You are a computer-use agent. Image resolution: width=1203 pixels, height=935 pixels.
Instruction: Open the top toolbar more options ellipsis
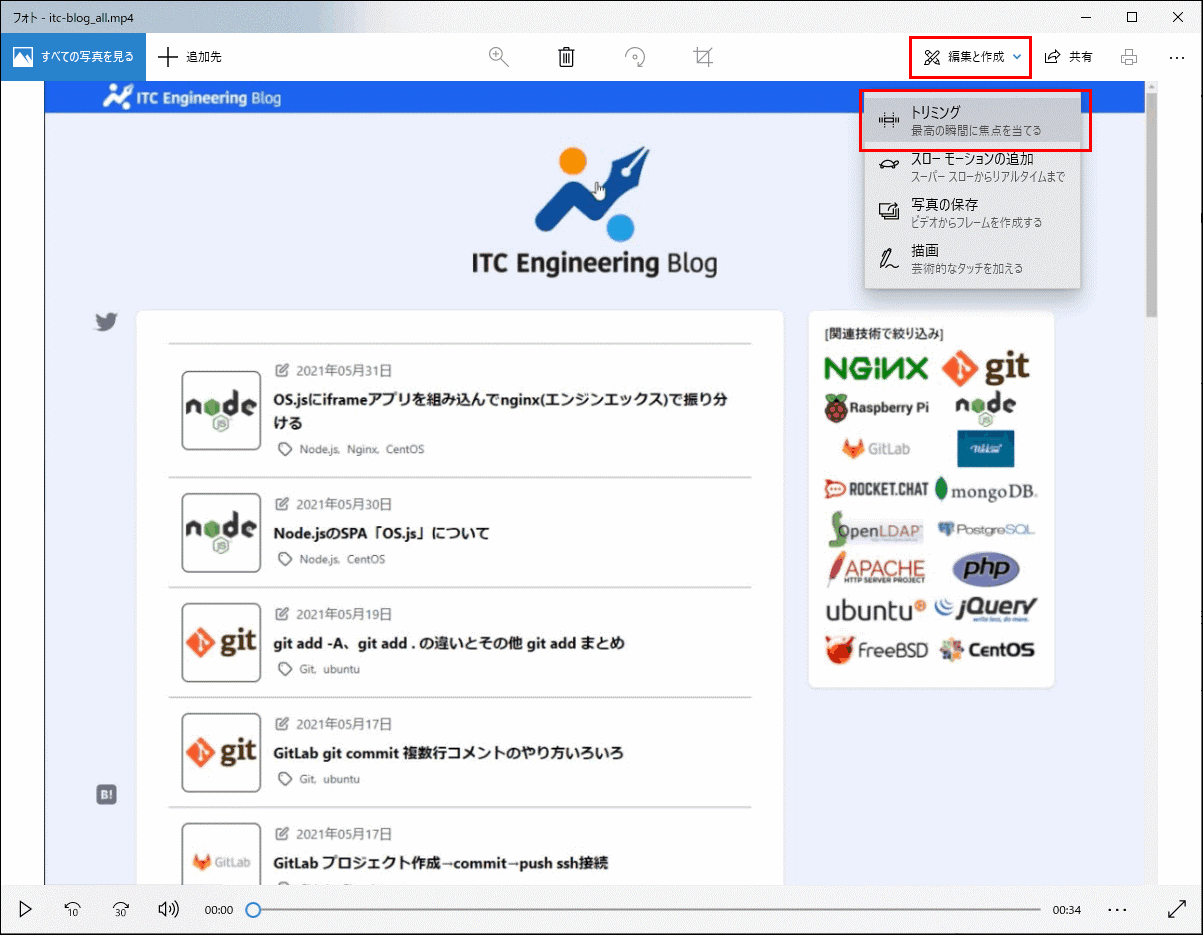tap(1177, 57)
